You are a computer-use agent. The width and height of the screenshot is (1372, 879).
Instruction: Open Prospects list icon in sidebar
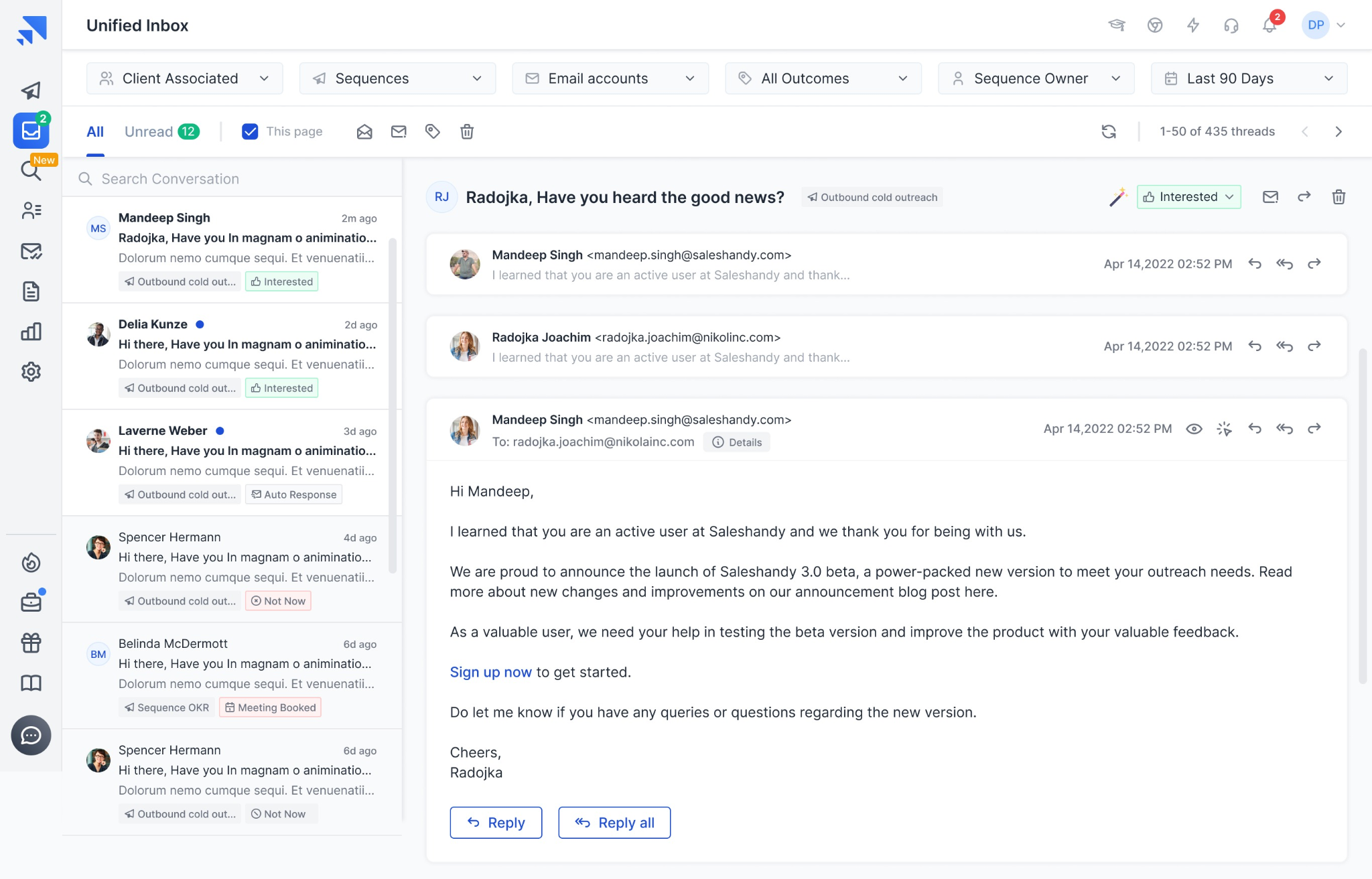(31, 210)
